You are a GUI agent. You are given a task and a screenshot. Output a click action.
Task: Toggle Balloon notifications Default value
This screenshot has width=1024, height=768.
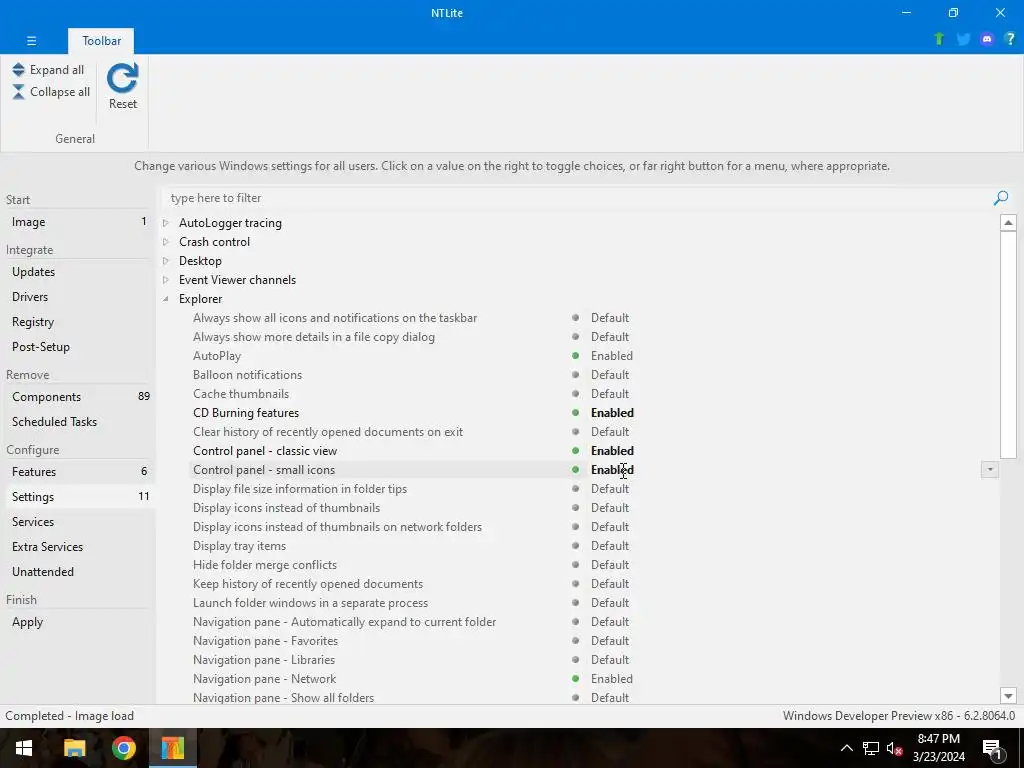point(609,375)
